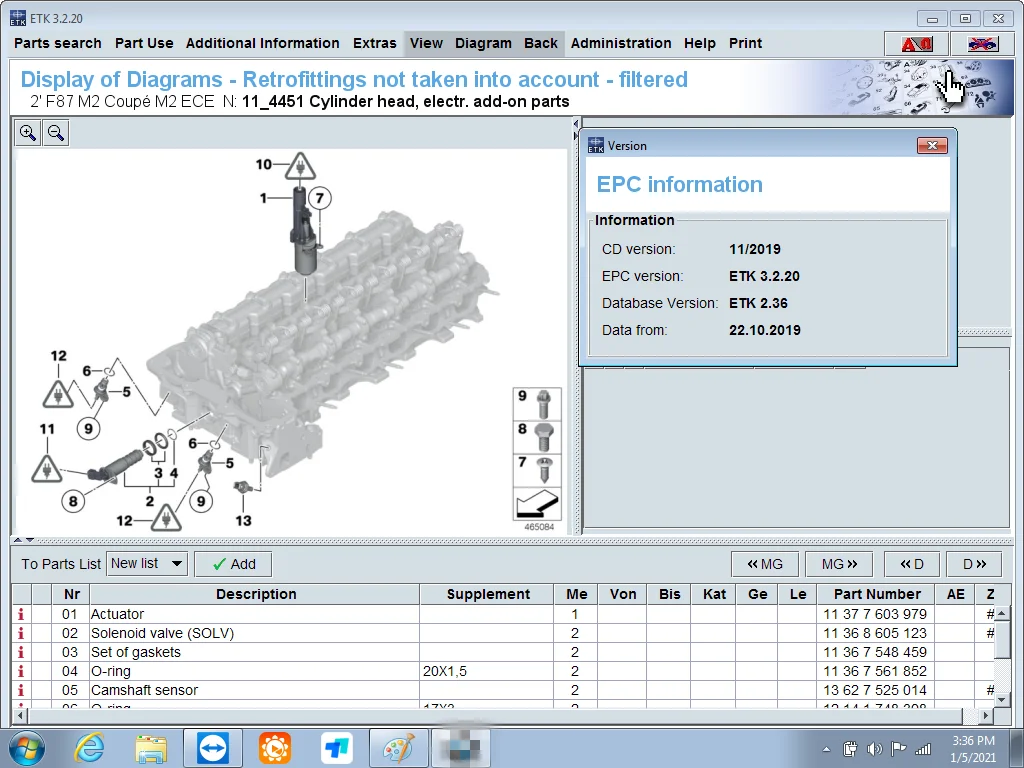Open Administration menu
The height and width of the screenshot is (768, 1024).
(x=621, y=43)
